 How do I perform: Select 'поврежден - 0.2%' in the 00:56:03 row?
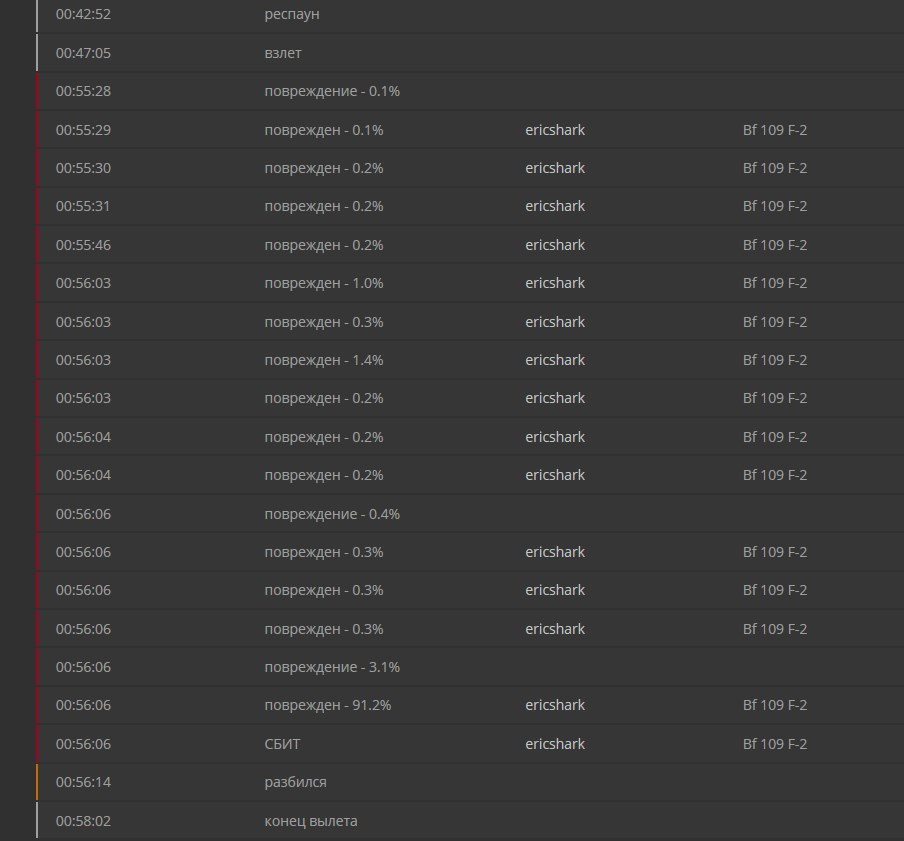tap(324, 399)
